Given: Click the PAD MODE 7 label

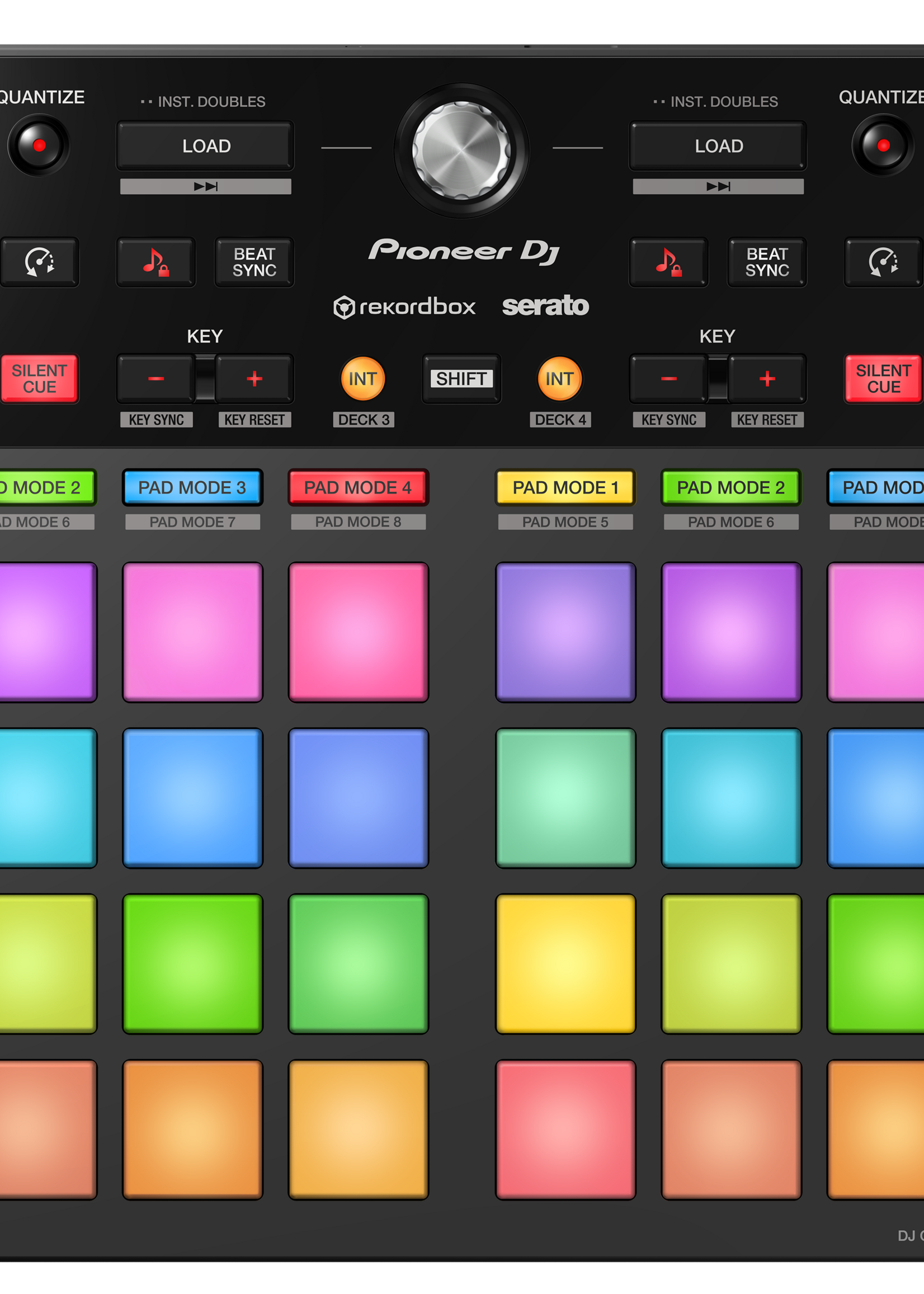Looking at the screenshot, I should [x=192, y=522].
